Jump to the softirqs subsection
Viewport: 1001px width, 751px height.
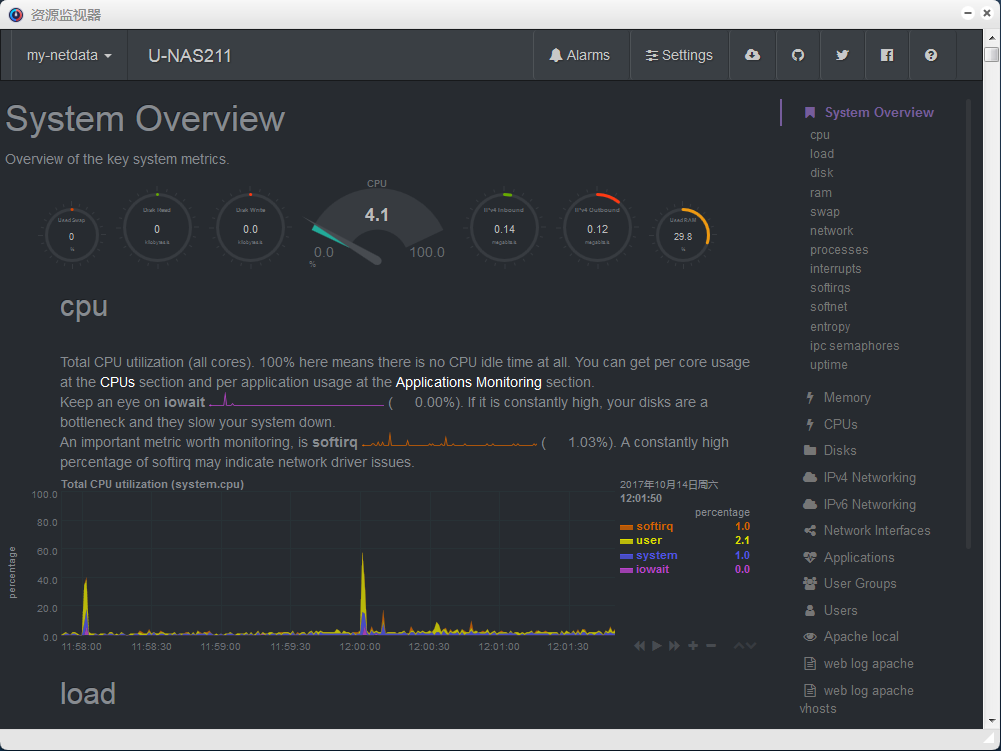tap(830, 287)
